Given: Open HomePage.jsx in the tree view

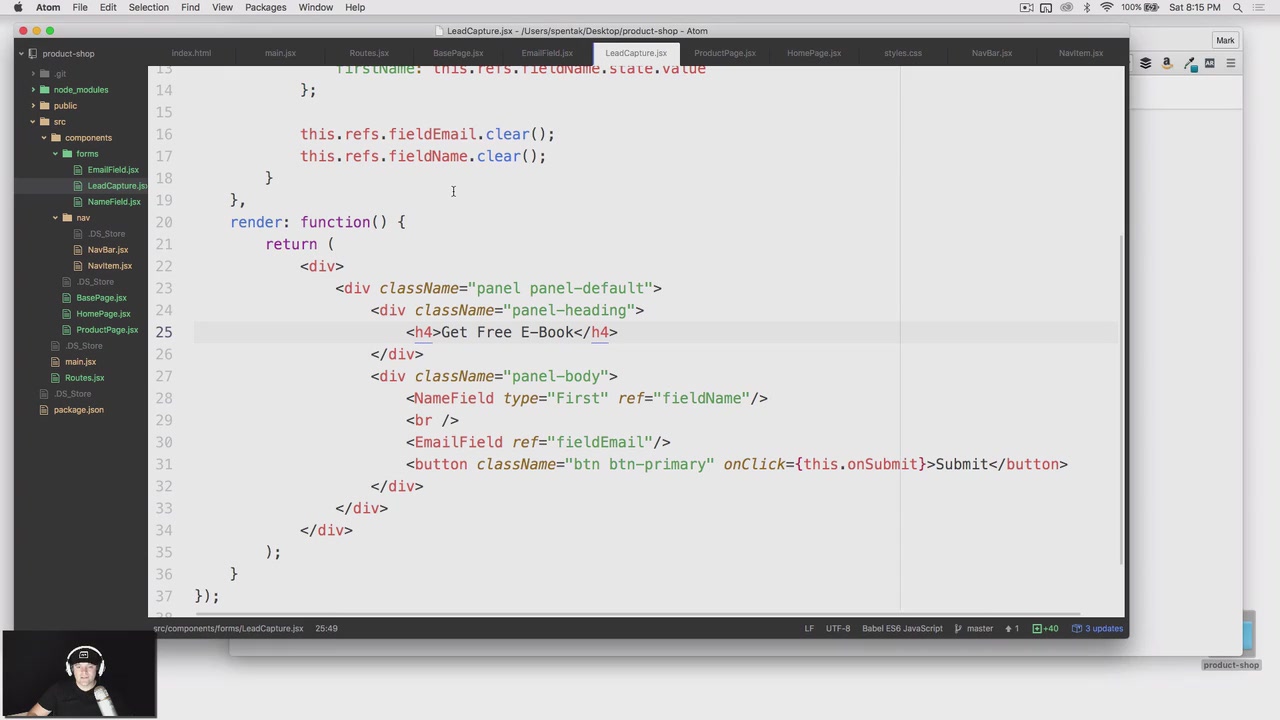Looking at the screenshot, I should 103,314.
